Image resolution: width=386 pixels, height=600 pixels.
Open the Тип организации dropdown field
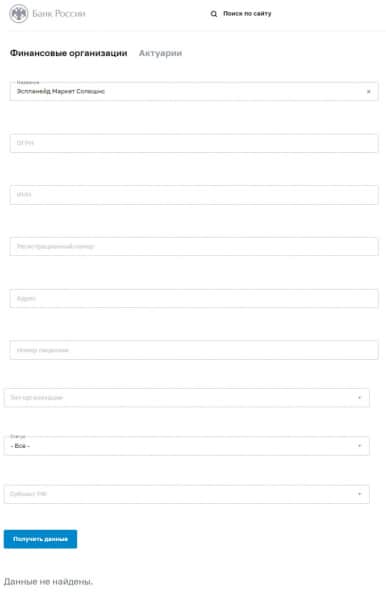coord(187,398)
